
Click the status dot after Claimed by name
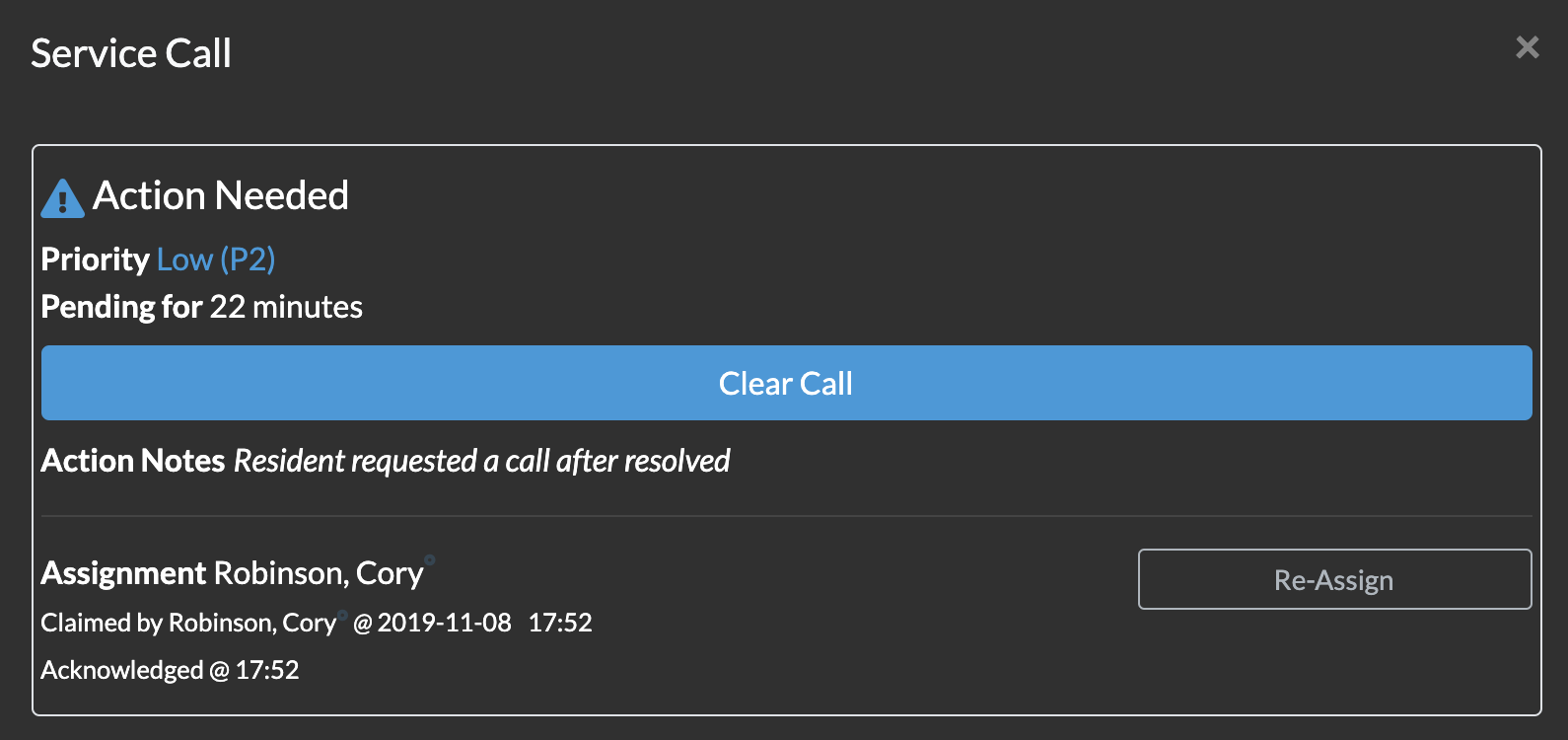[342, 614]
